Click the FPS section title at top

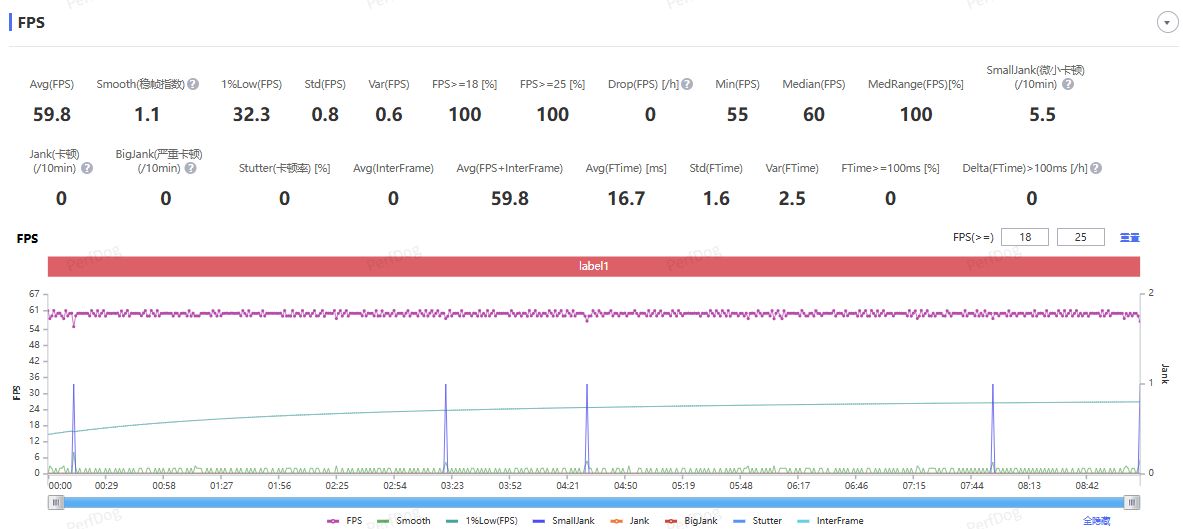31,23
